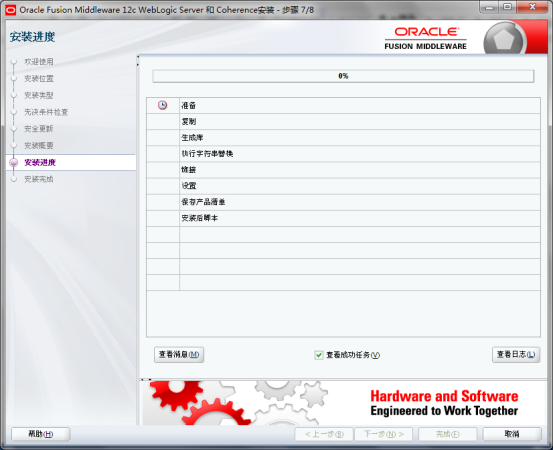This screenshot has height=450, width=553.
Task: Minimize the installer window
Action: pyautogui.click(x=489, y=7)
